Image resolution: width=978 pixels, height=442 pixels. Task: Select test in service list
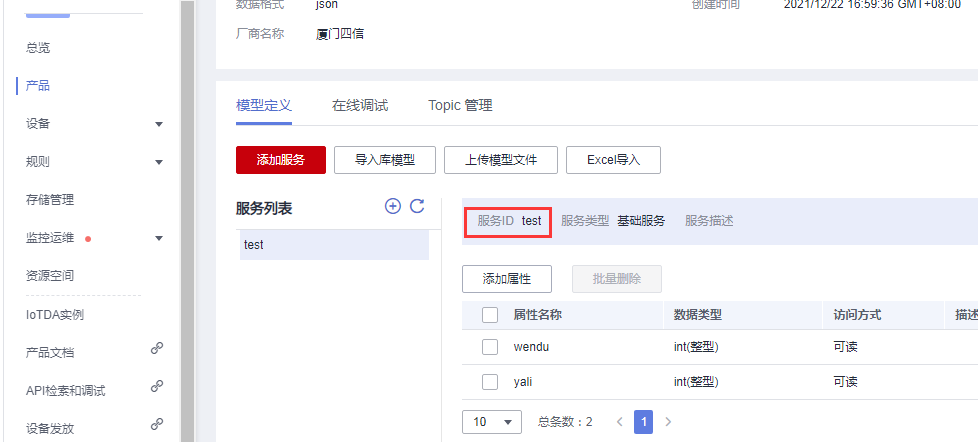[x=334, y=245]
